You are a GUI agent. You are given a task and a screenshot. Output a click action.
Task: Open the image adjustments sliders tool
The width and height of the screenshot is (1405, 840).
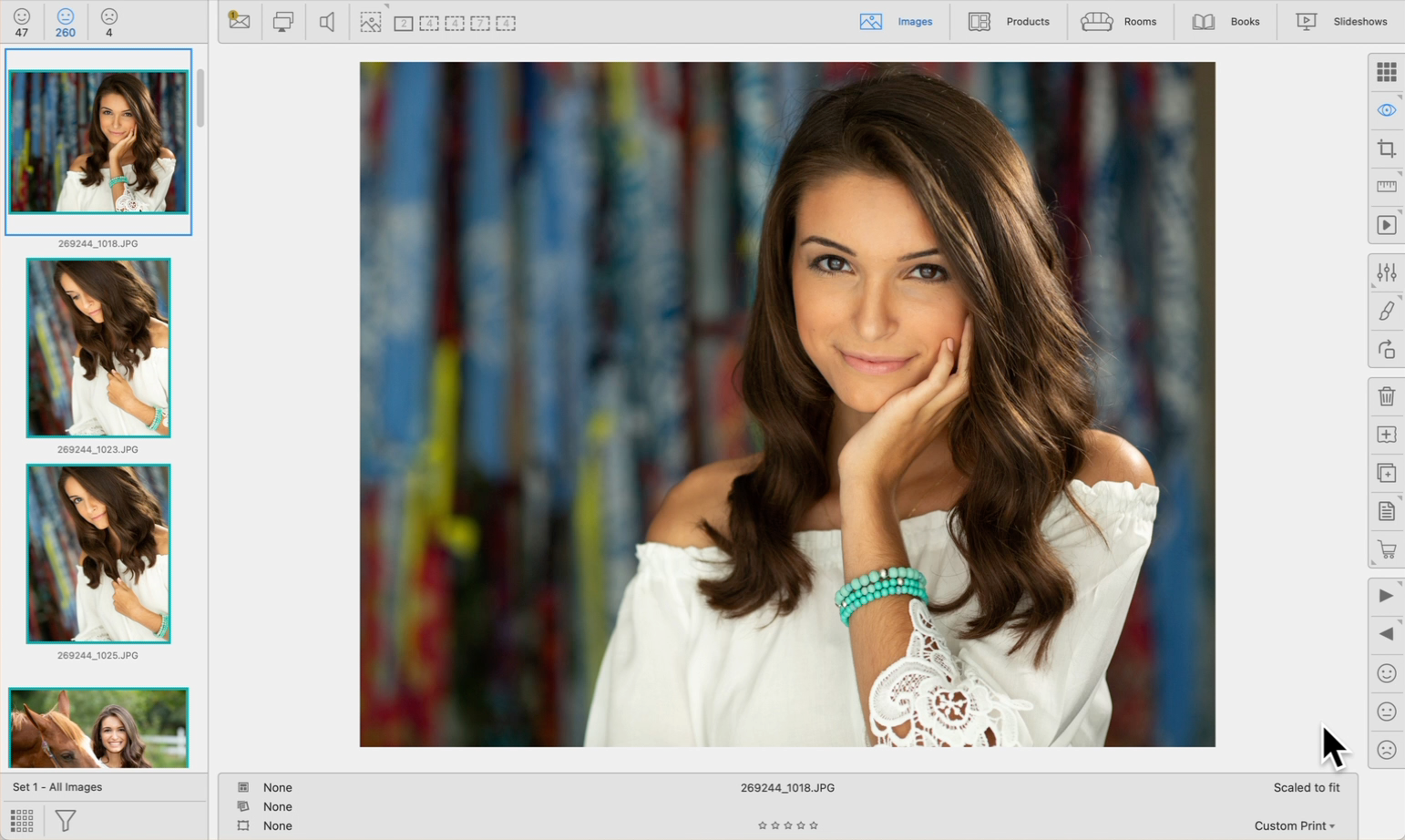pos(1386,272)
